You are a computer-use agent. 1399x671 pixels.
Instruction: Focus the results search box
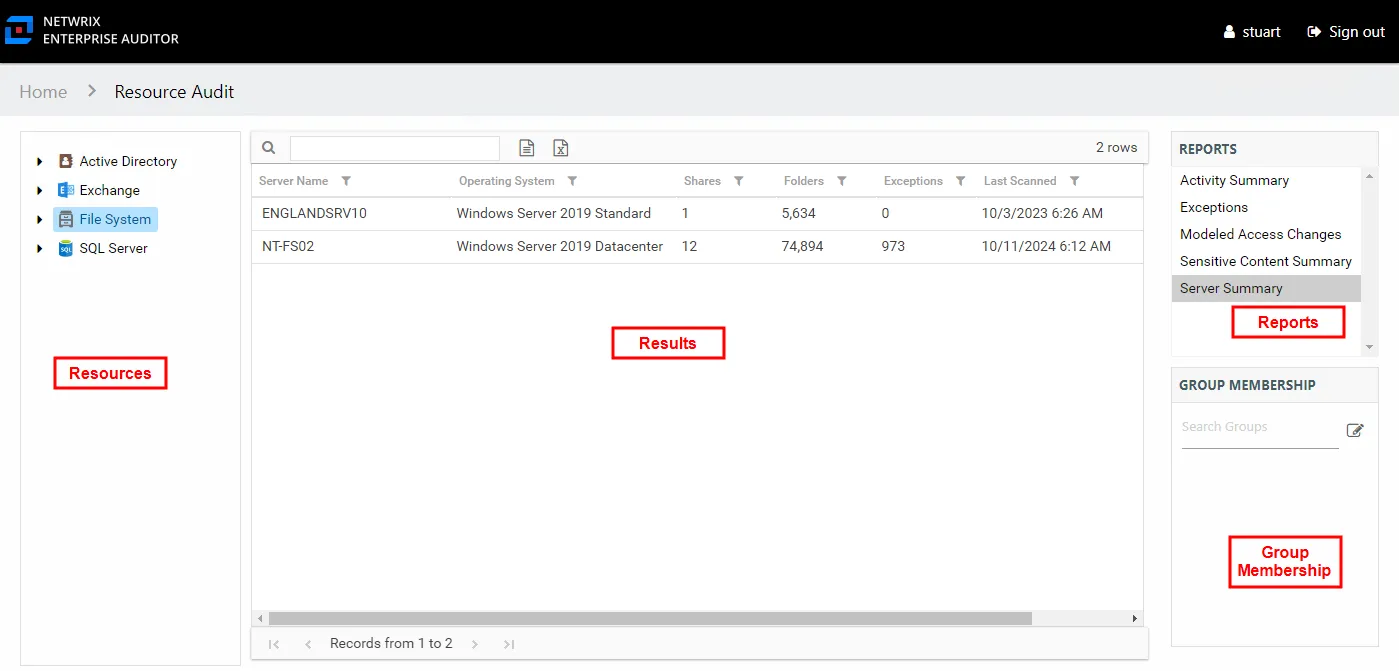[395, 148]
